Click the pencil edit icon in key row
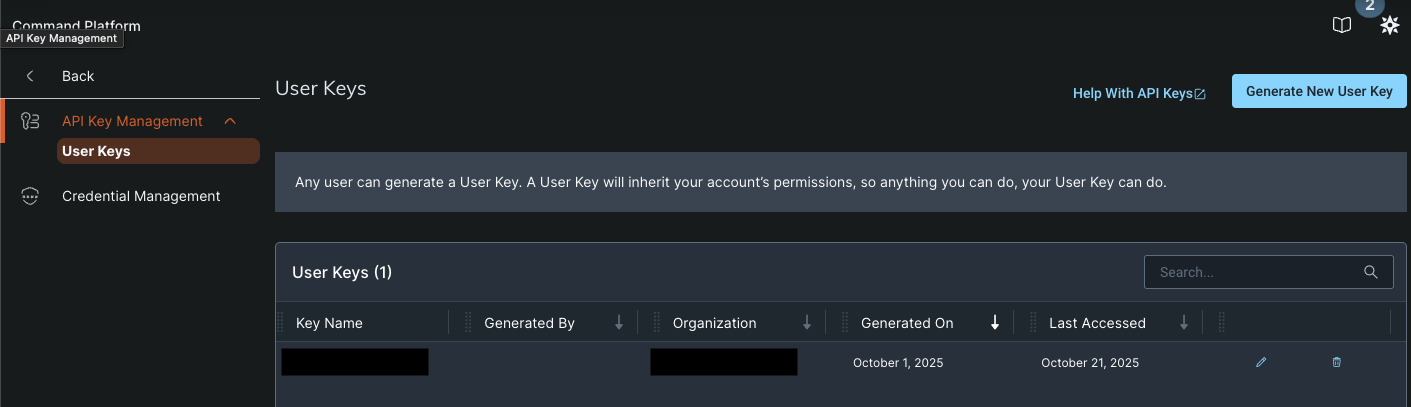This screenshot has height=407, width=1411. pos(1261,362)
